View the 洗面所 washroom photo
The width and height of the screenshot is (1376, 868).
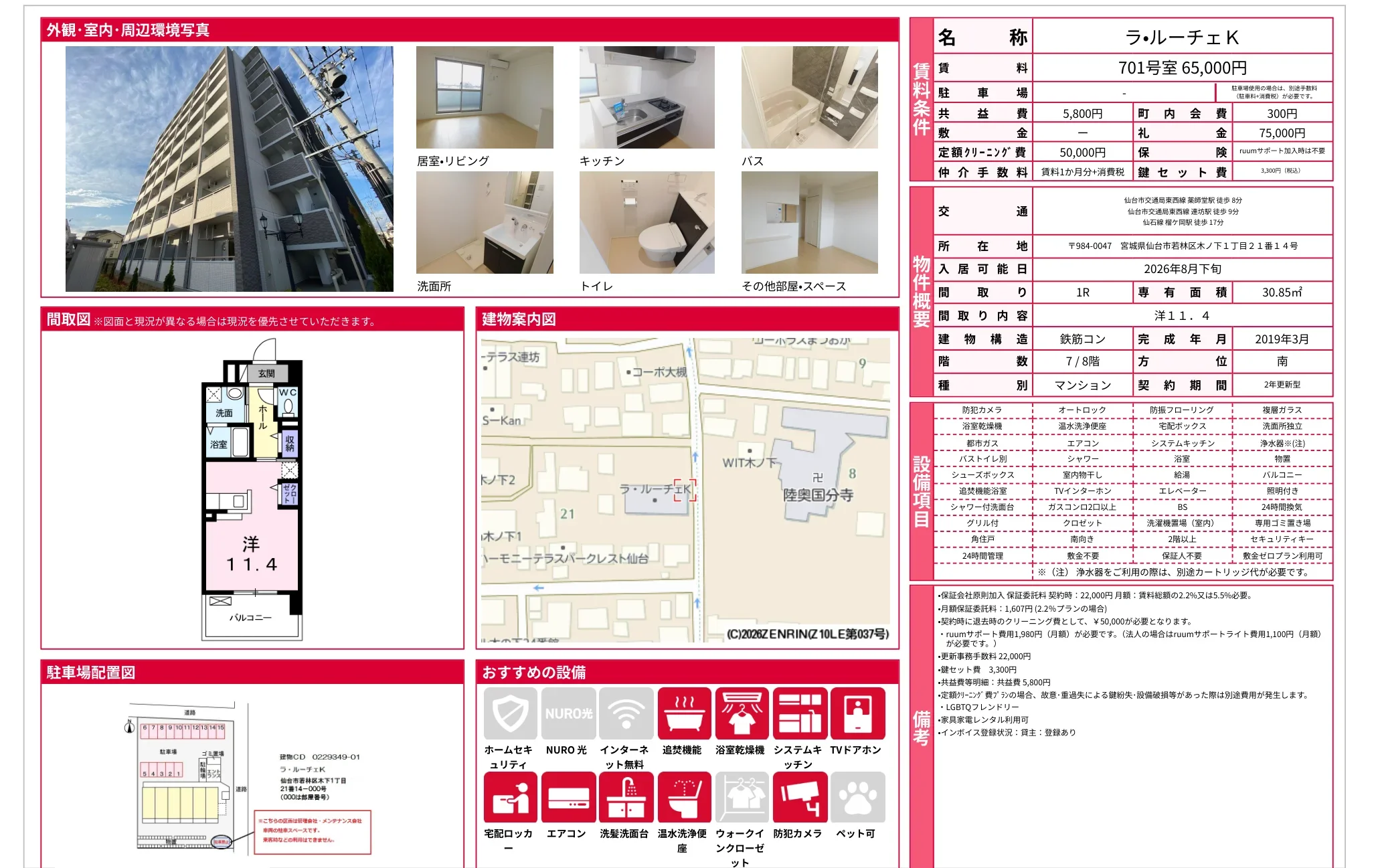(485, 222)
